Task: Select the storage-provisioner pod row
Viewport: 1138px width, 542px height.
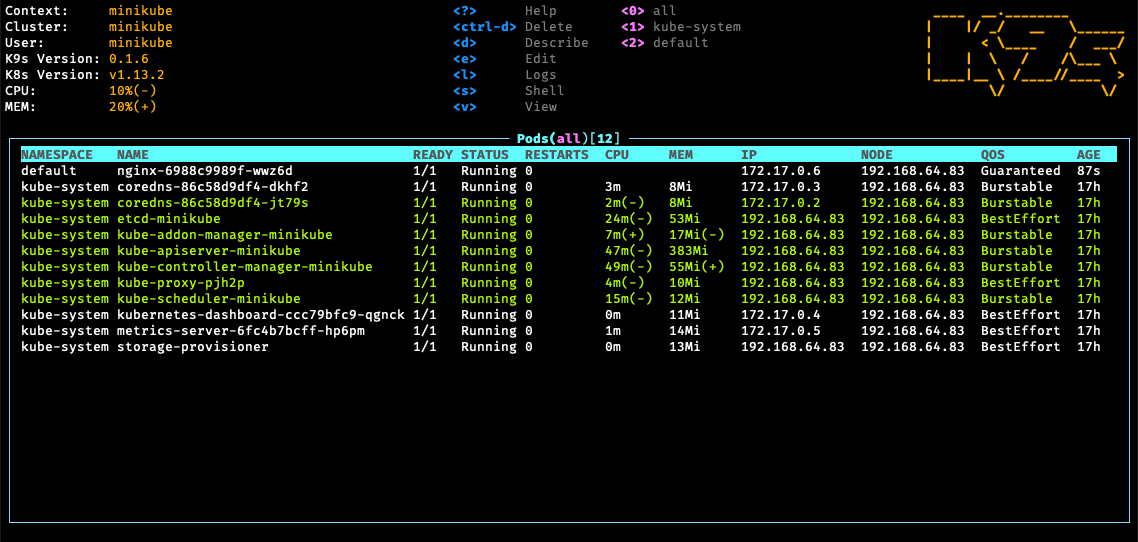Action: point(560,347)
